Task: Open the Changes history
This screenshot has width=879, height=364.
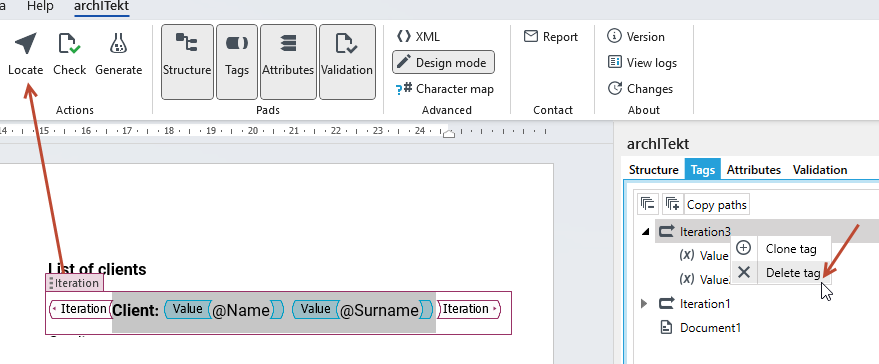Action: [640, 89]
